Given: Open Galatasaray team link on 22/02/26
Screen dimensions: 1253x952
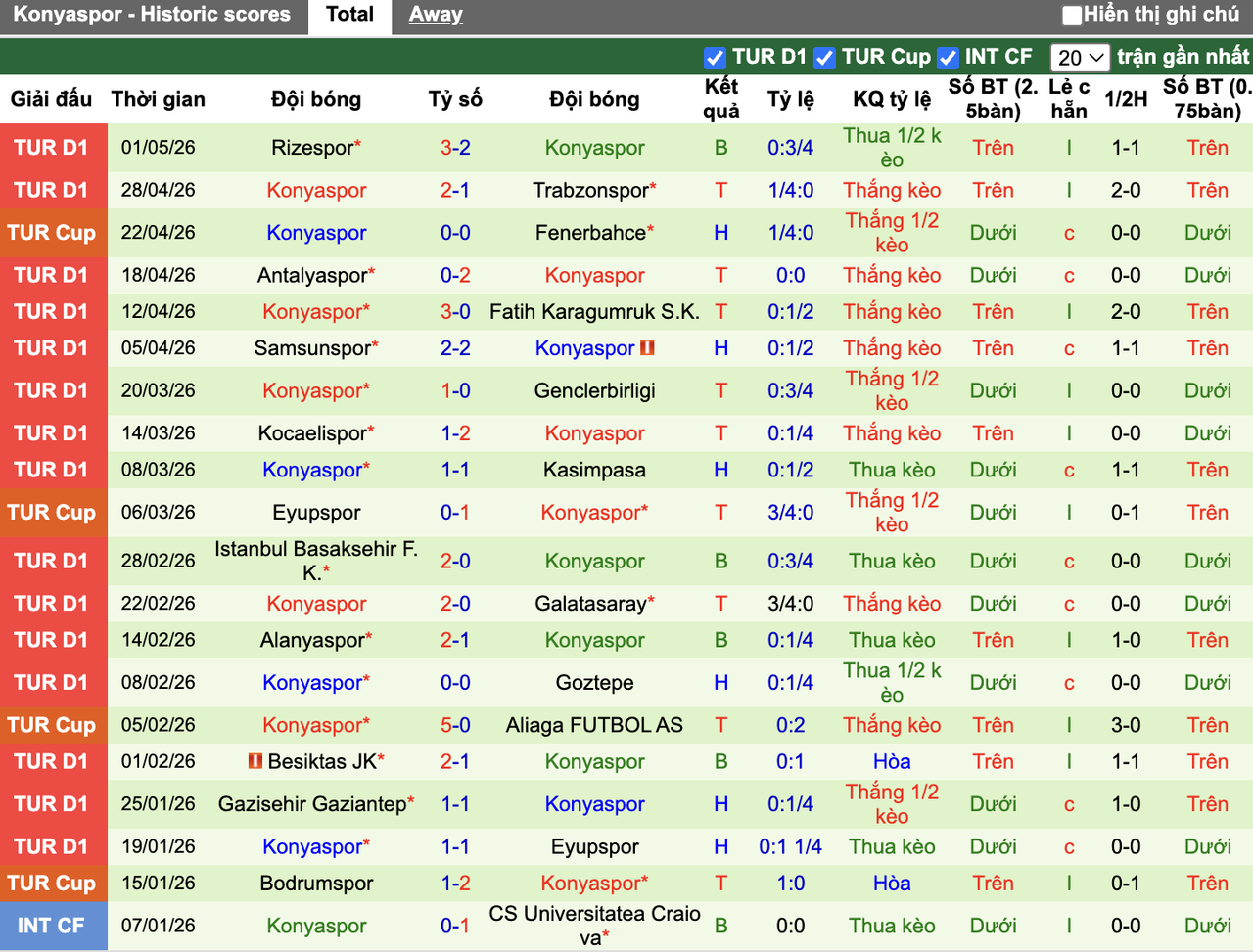Looking at the screenshot, I should [590, 604].
